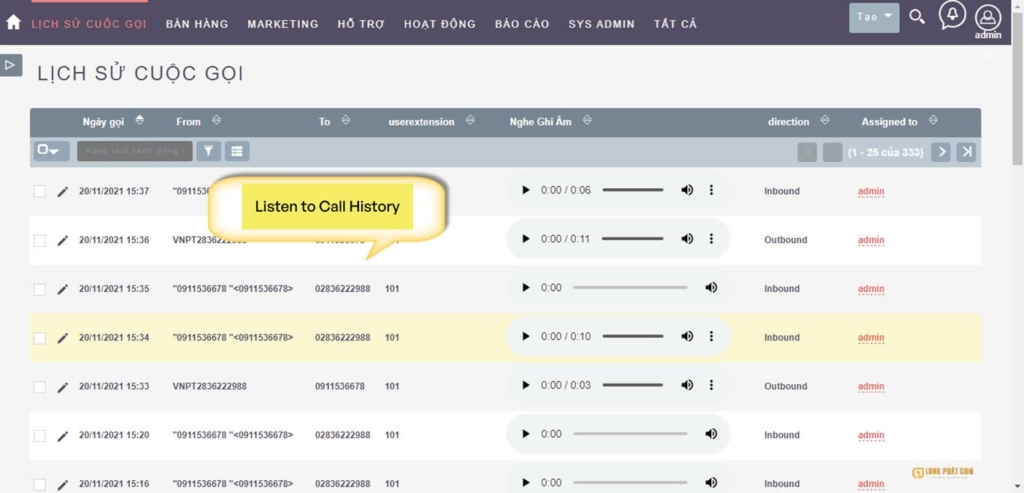
Task: Open the notifications bell icon
Action: 952,16
